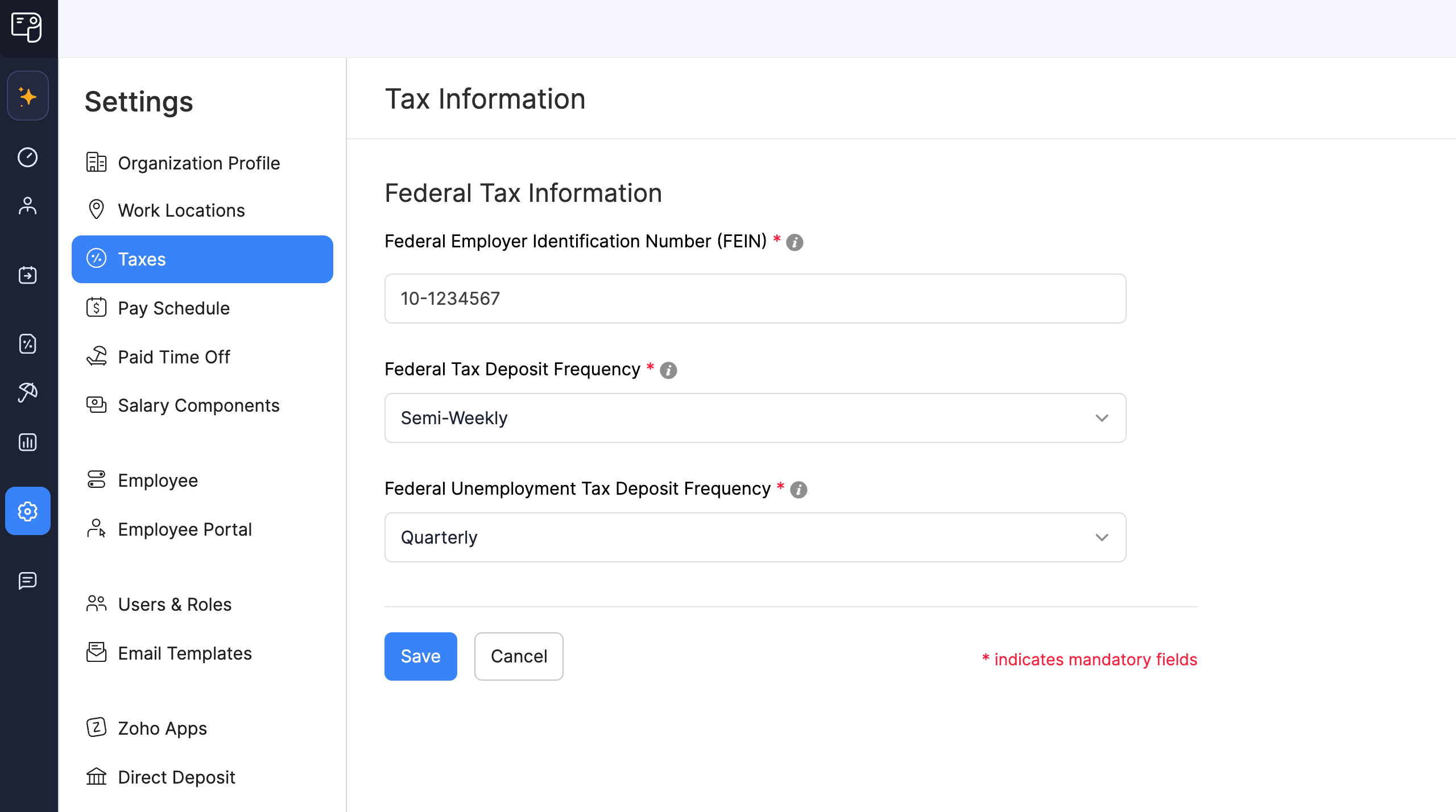The height and width of the screenshot is (812, 1456).
Task: Open the Paid Time Off settings section
Action: point(174,357)
